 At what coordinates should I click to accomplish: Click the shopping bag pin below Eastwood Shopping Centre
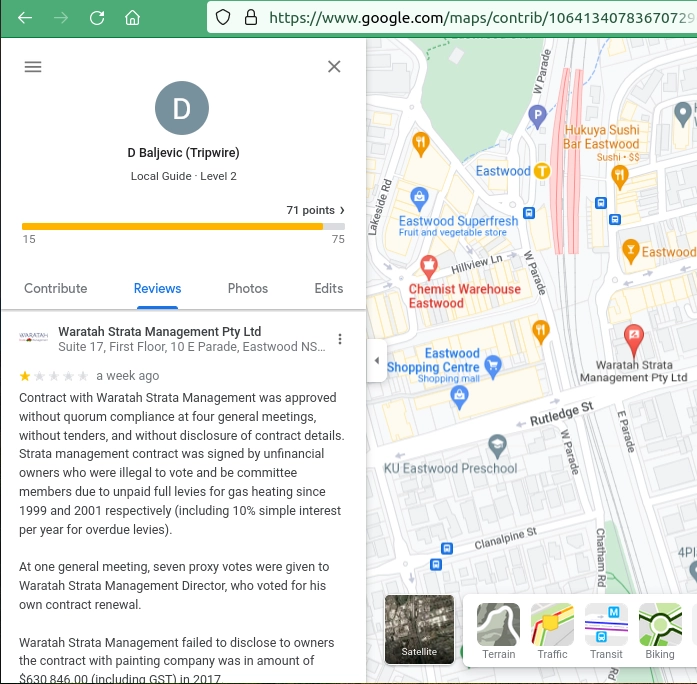(460, 397)
